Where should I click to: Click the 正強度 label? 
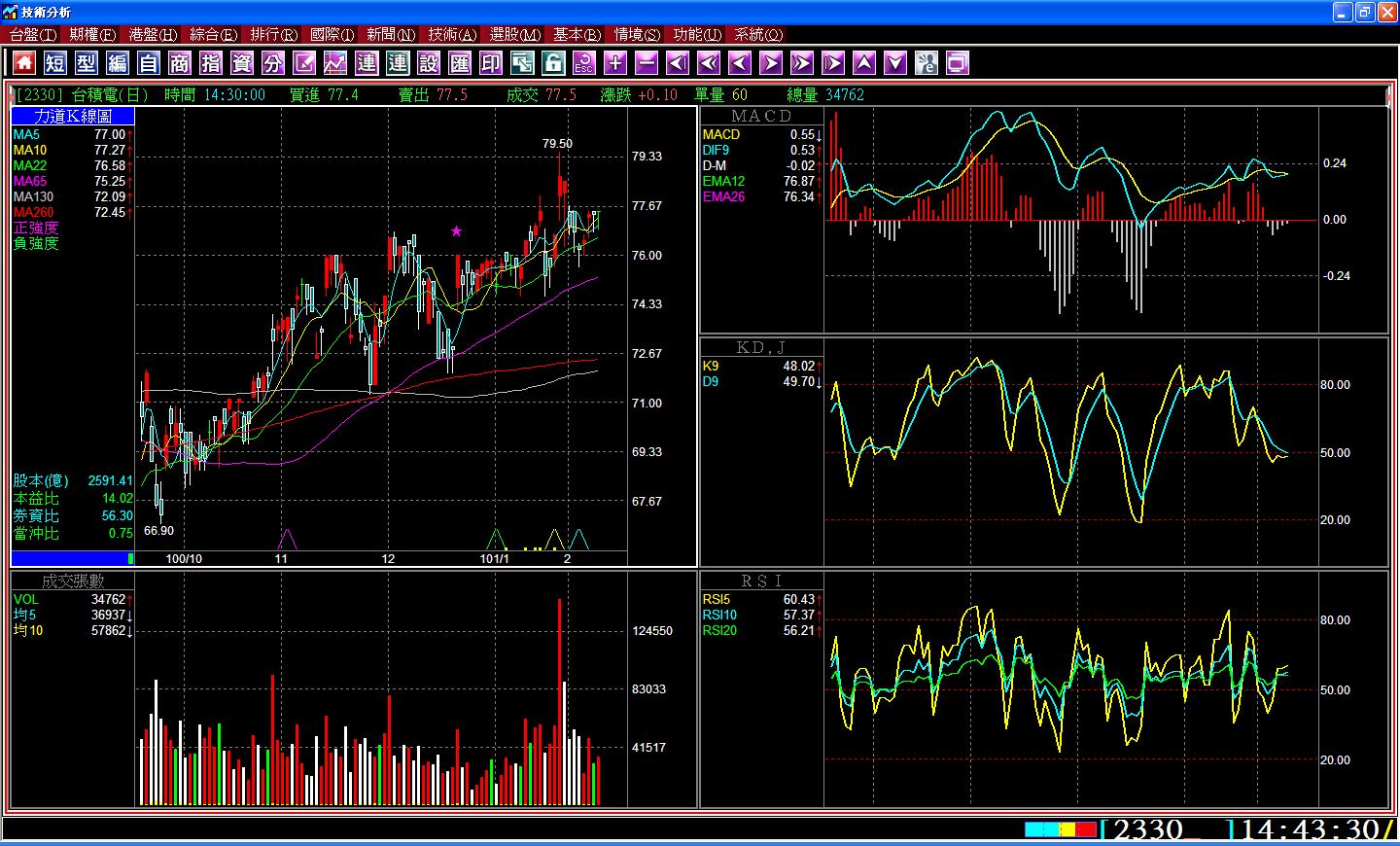36,228
